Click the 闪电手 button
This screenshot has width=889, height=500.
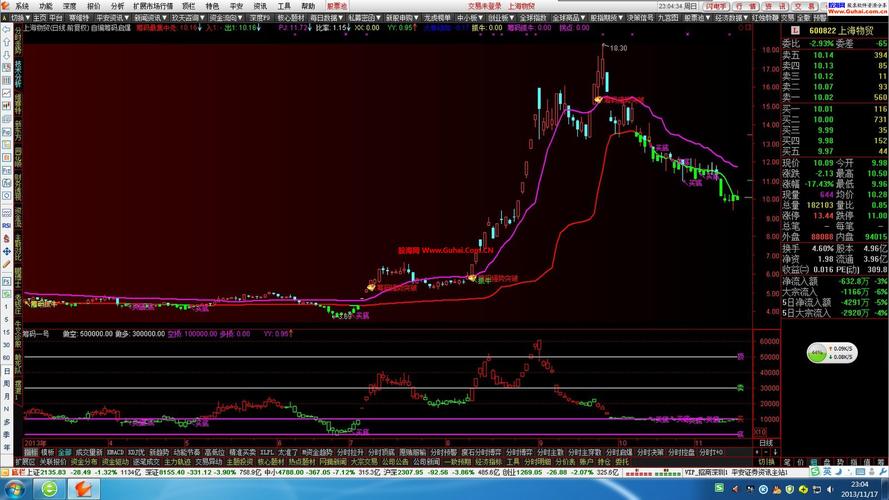click(716, 6)
